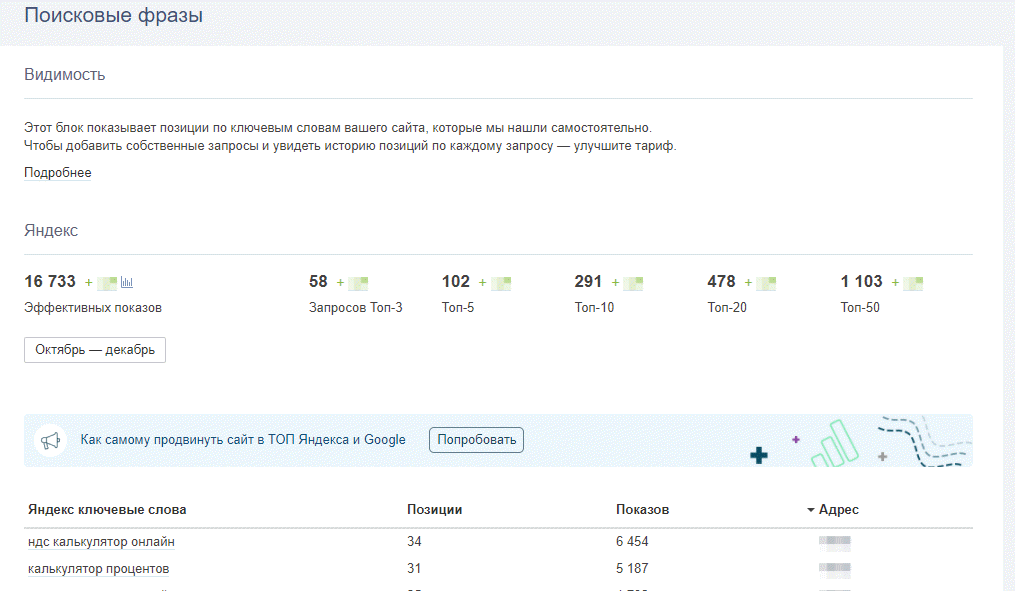Open chart icon beside 16 733 effective impressions

click(127, 282)
